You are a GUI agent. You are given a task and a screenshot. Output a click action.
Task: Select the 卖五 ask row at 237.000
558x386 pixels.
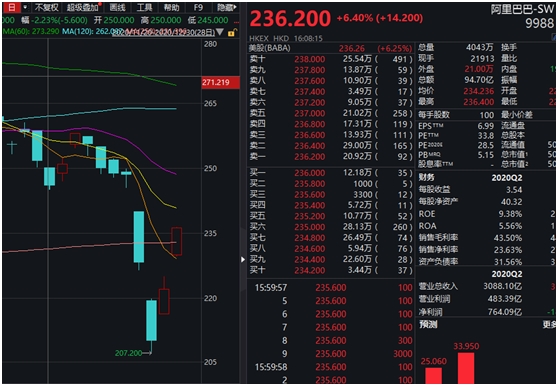tap(330, 113)
